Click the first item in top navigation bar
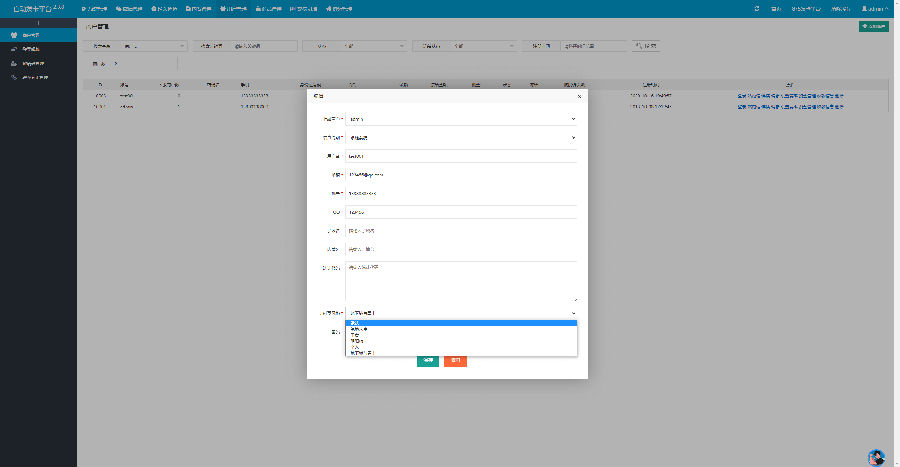Viewport: 900px width, 467px height. 94,8
